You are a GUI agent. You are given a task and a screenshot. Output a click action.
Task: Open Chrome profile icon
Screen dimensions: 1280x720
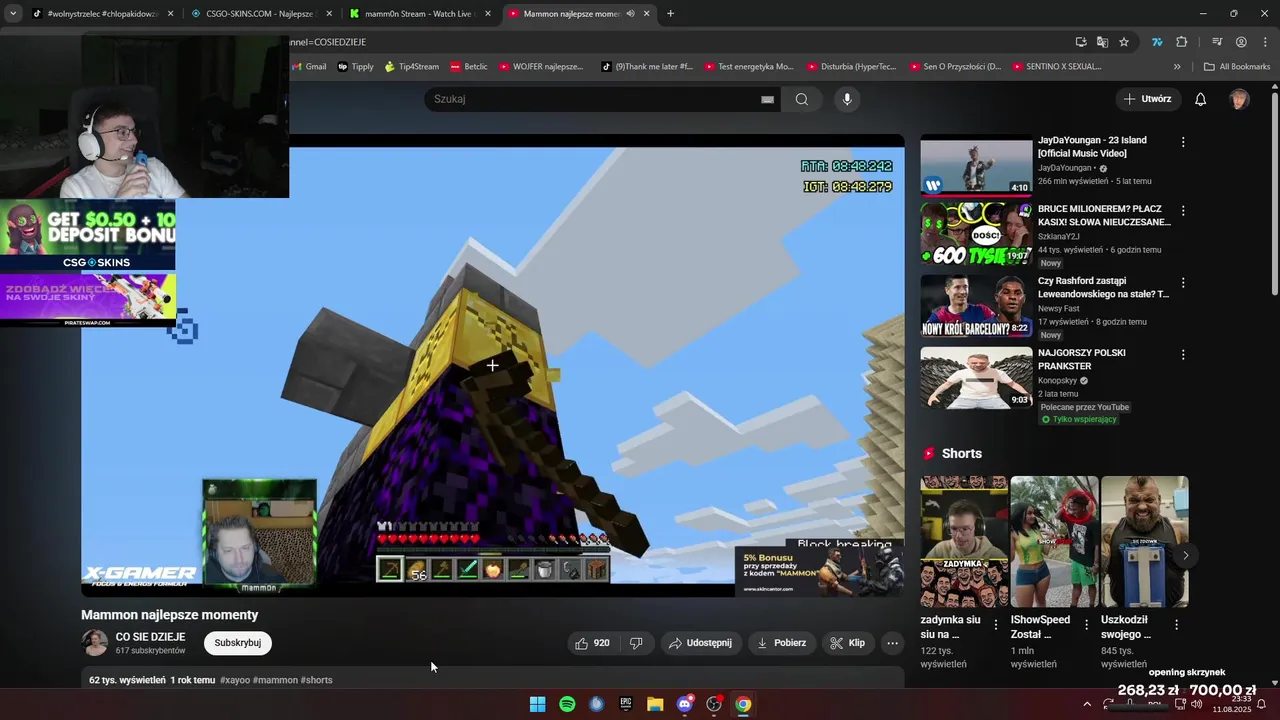pos(1241,42)
